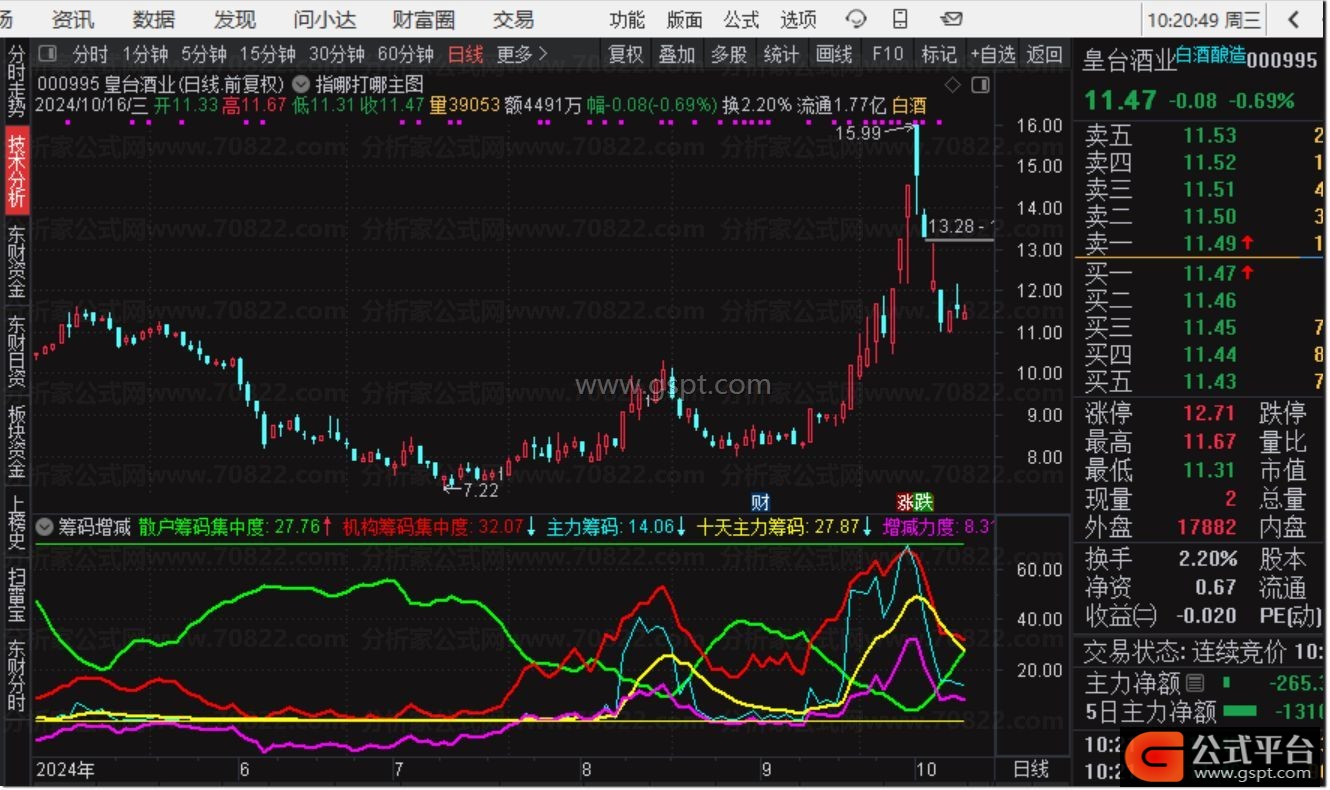Screen dimensions: 1330x790
Task: Open 东财日资 sidebar tab
Action: (17, 351)
